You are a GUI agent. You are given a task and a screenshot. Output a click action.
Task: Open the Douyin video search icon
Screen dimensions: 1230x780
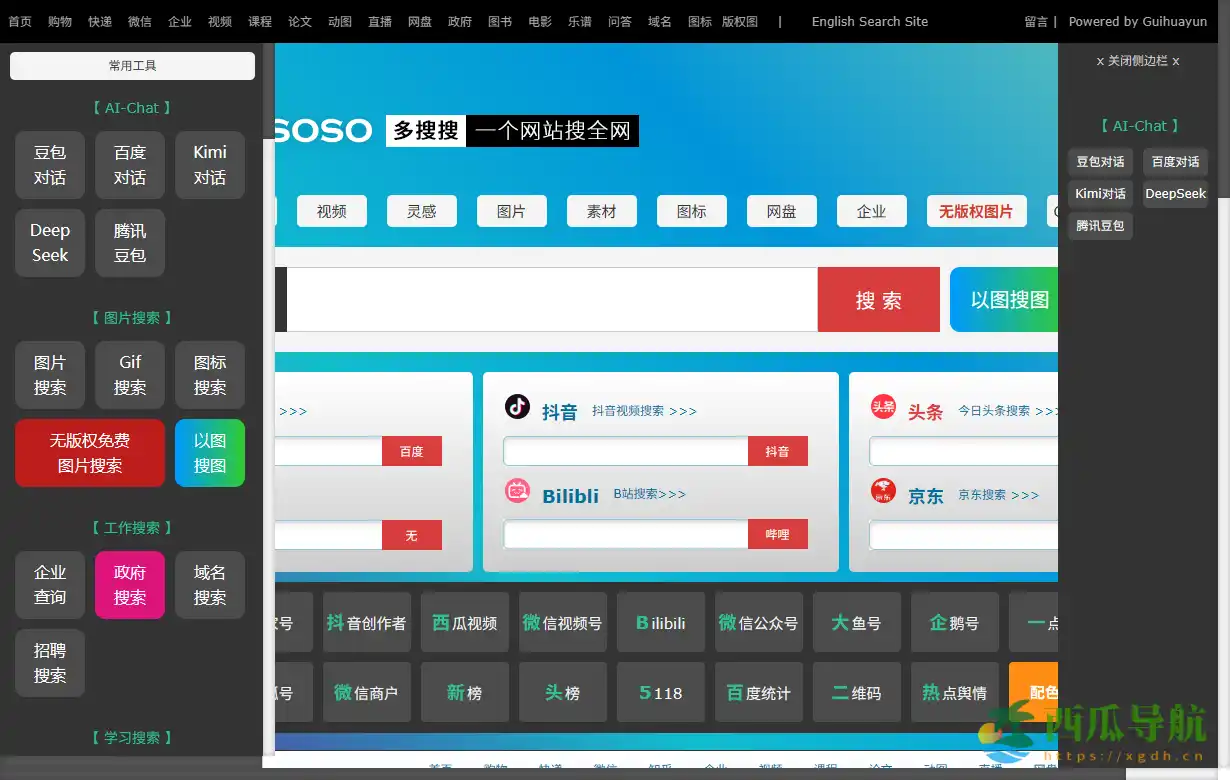(x=517, y=408)
